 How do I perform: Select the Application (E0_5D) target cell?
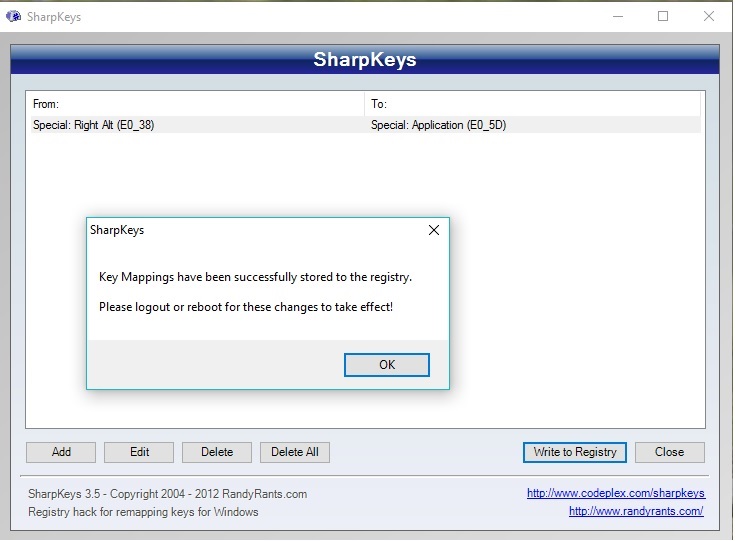[x=438, y=125]
